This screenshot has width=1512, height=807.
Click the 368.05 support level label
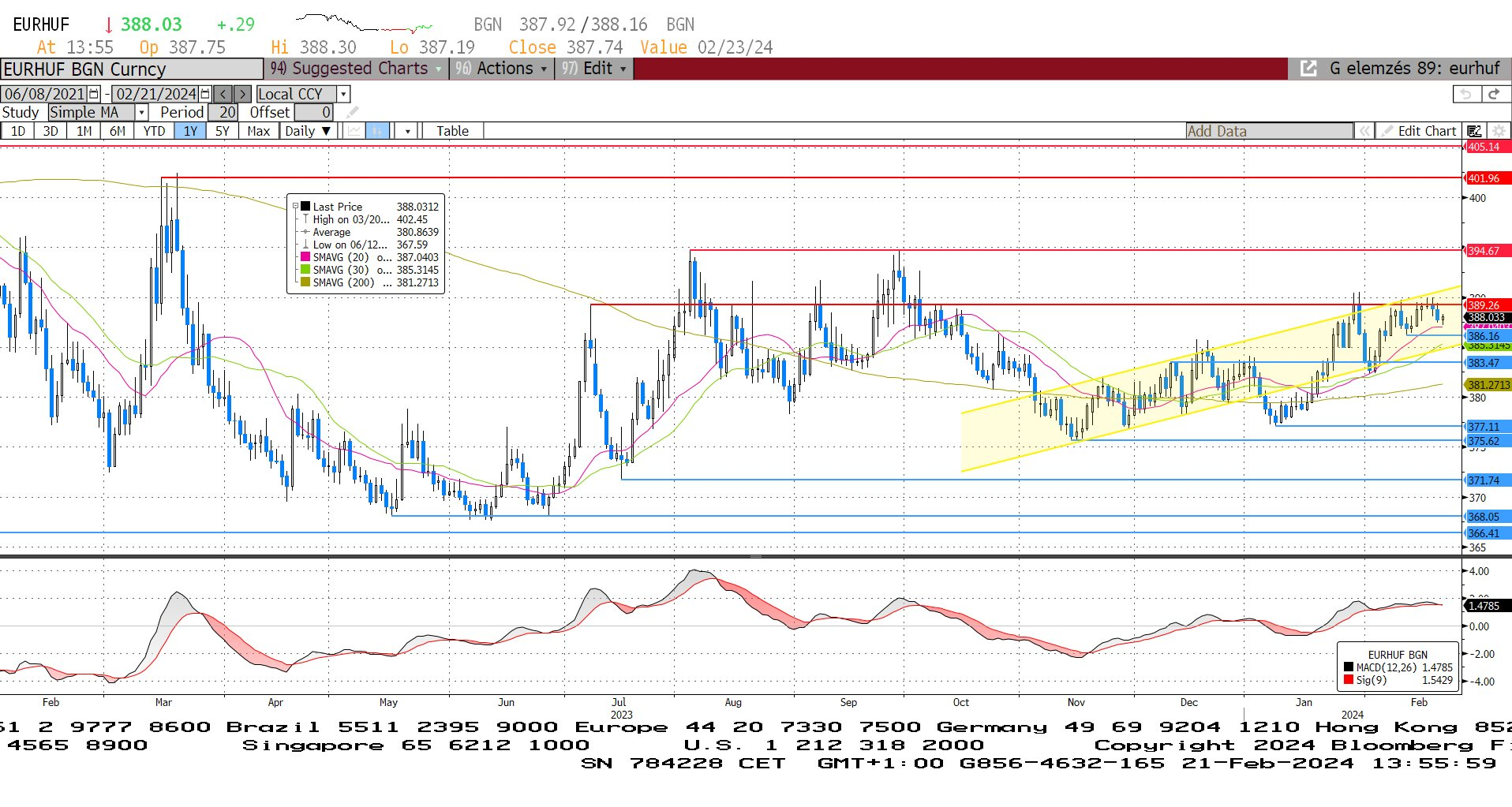coord(1487,517)
